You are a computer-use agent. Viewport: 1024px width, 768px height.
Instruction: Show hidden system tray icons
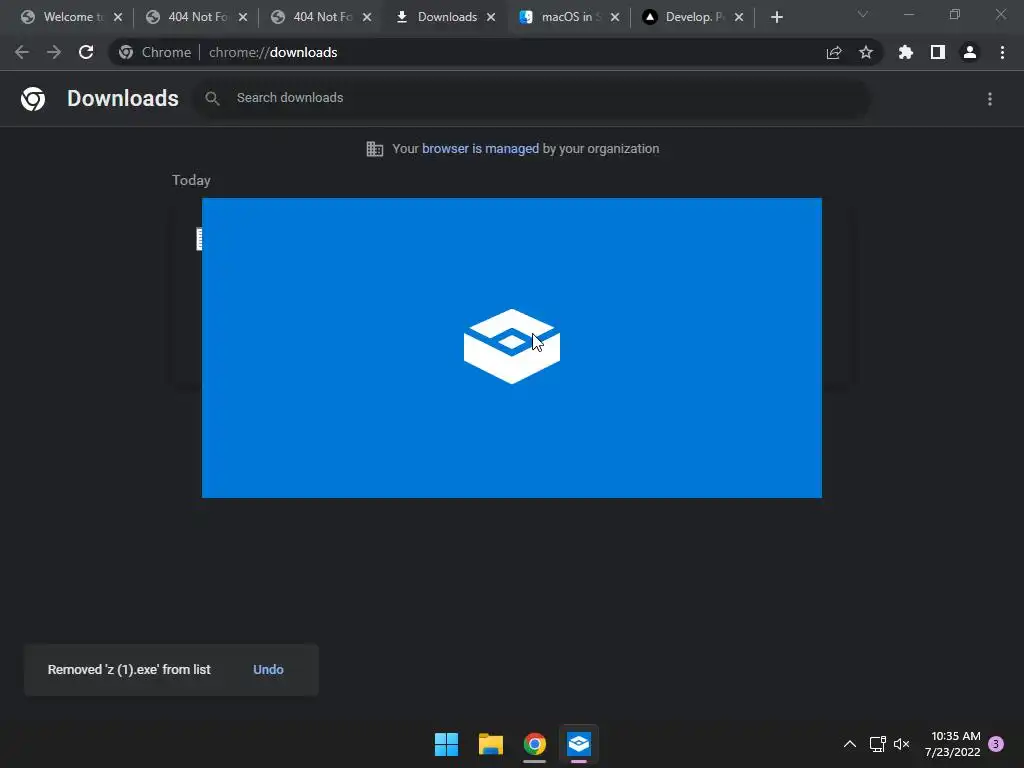[850, 744]
